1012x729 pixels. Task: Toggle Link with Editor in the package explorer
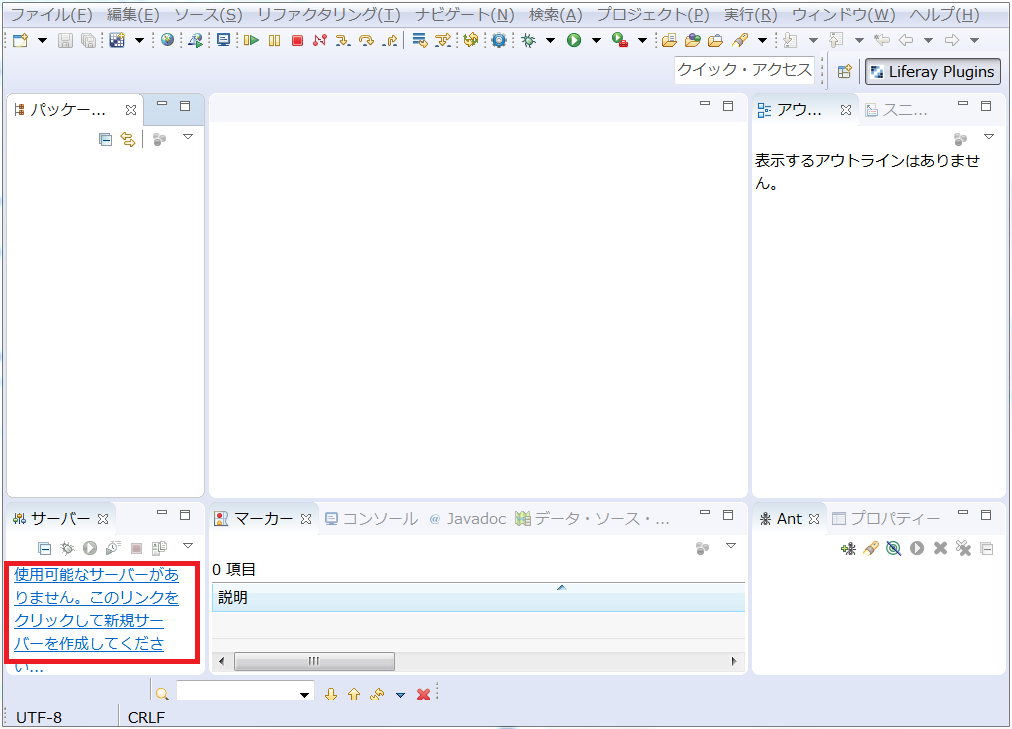pos(127,139)
